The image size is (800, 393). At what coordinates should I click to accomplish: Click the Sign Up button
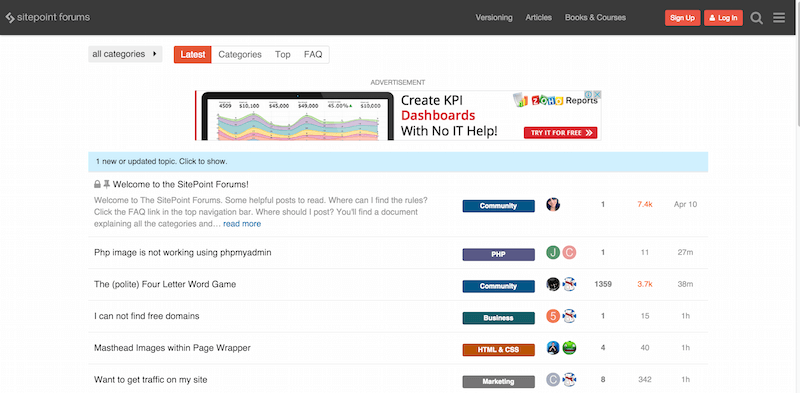[x=683, y=18]
